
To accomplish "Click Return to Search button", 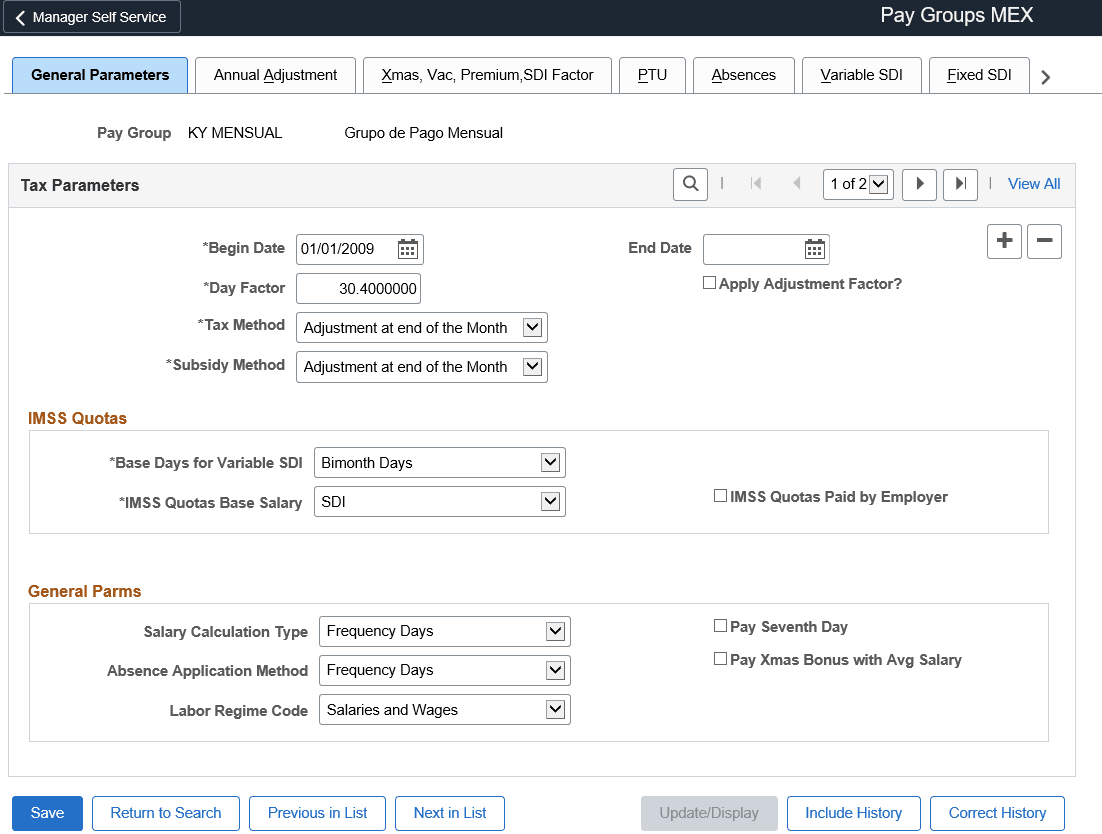I will [166, 813].
